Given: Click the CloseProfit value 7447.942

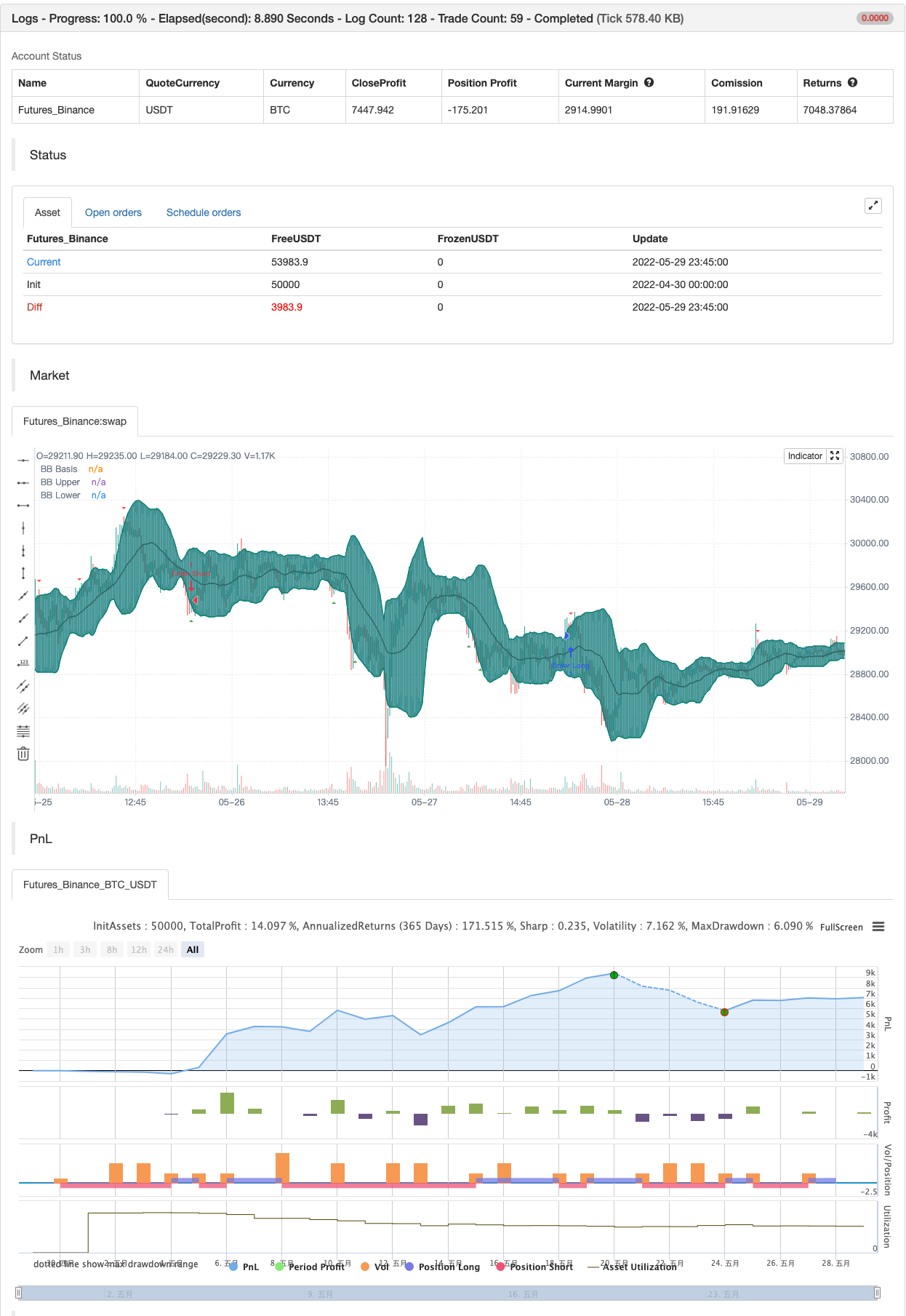Looking at the screenshot, I should click(373, 110).
